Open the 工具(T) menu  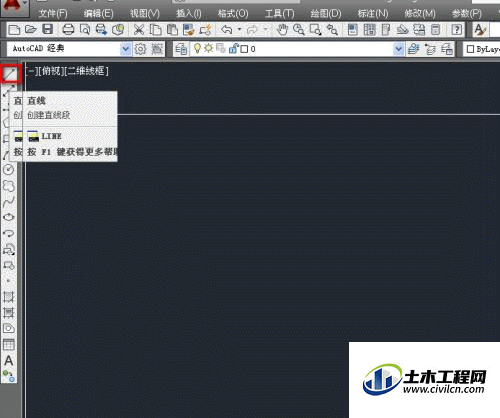click(x=280, y=14)
